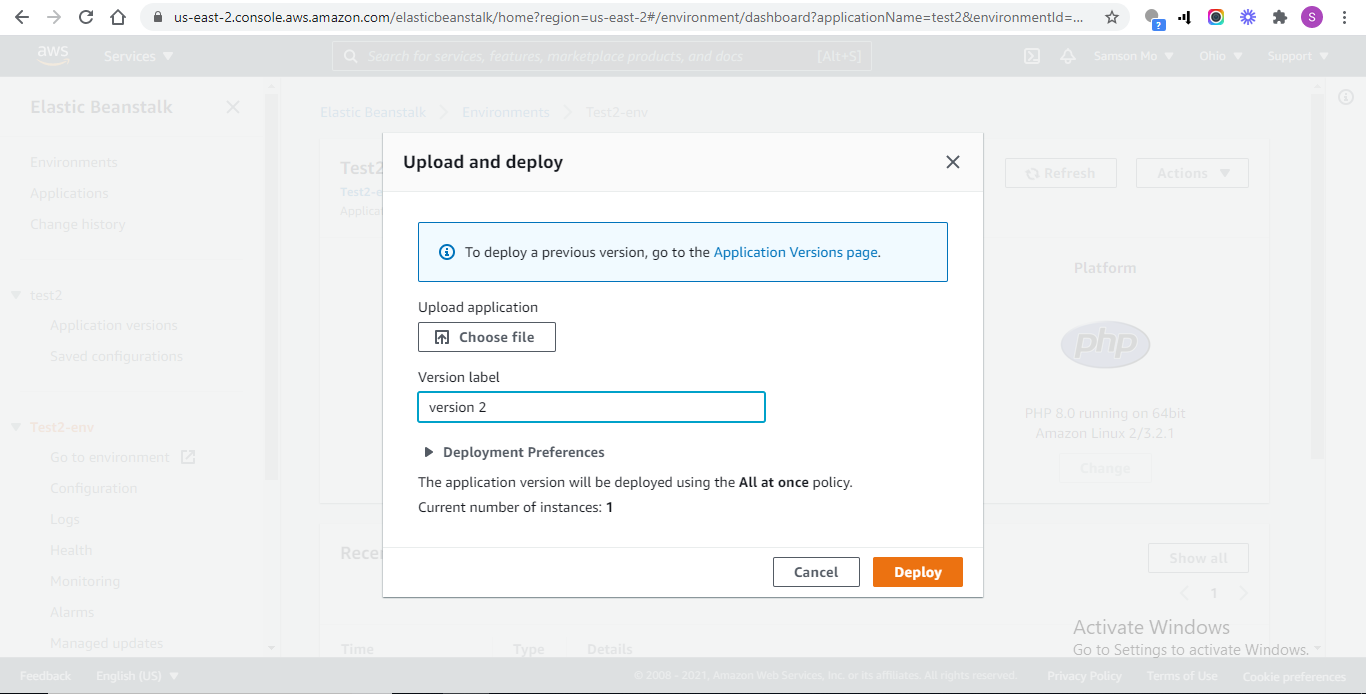The image size is (1366, 694).
Task: Expand Deployment Preferences
Action: tap(513, 452)
